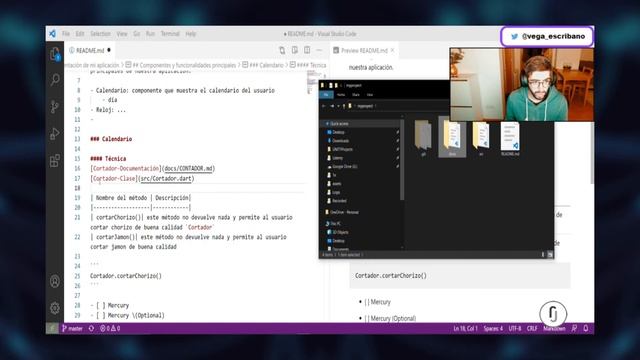Click the UTF-8 encoding indicator

pyautogui.click(x=515, y=328)
